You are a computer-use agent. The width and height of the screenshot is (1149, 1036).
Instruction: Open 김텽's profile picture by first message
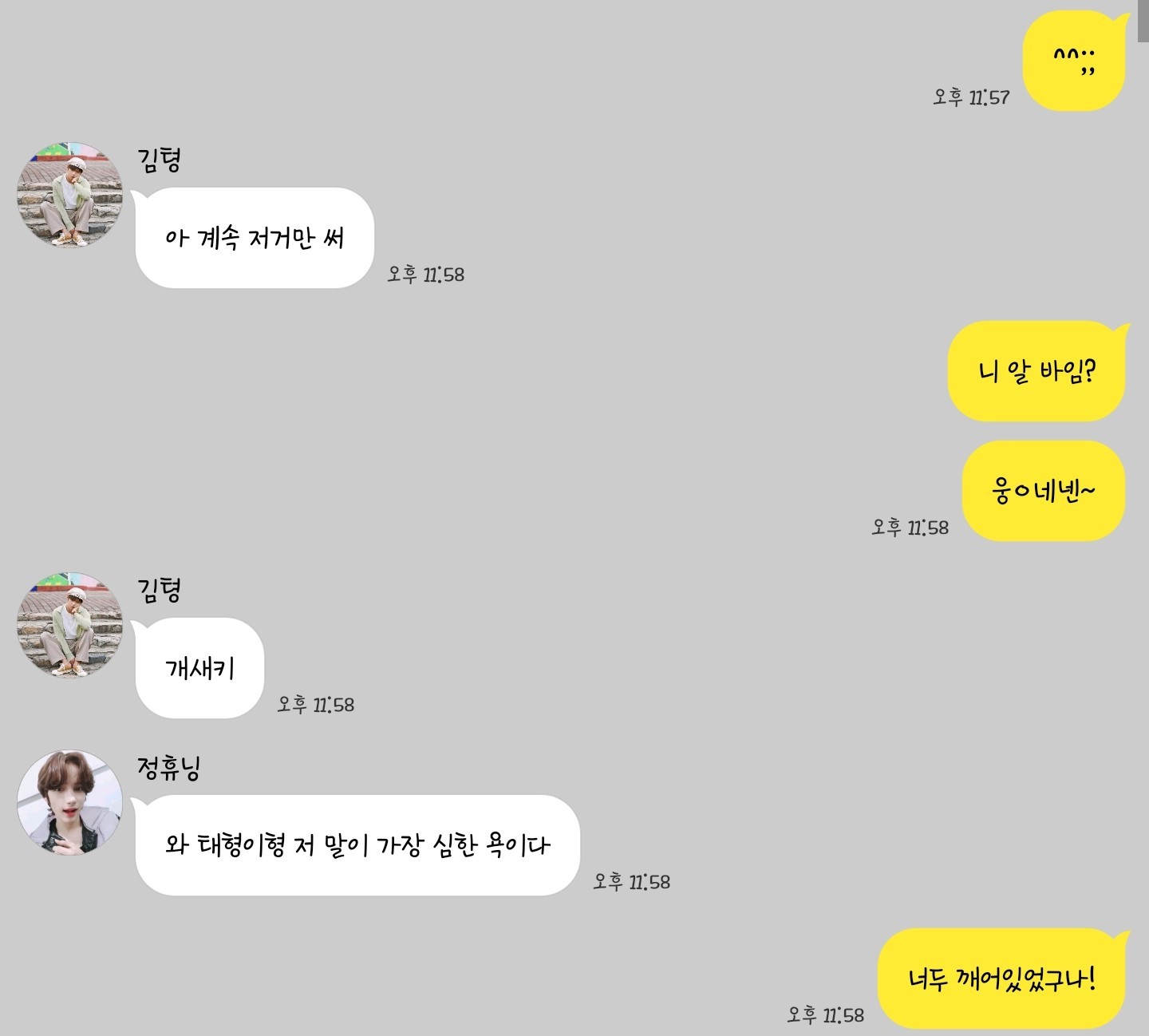(70, 196)
